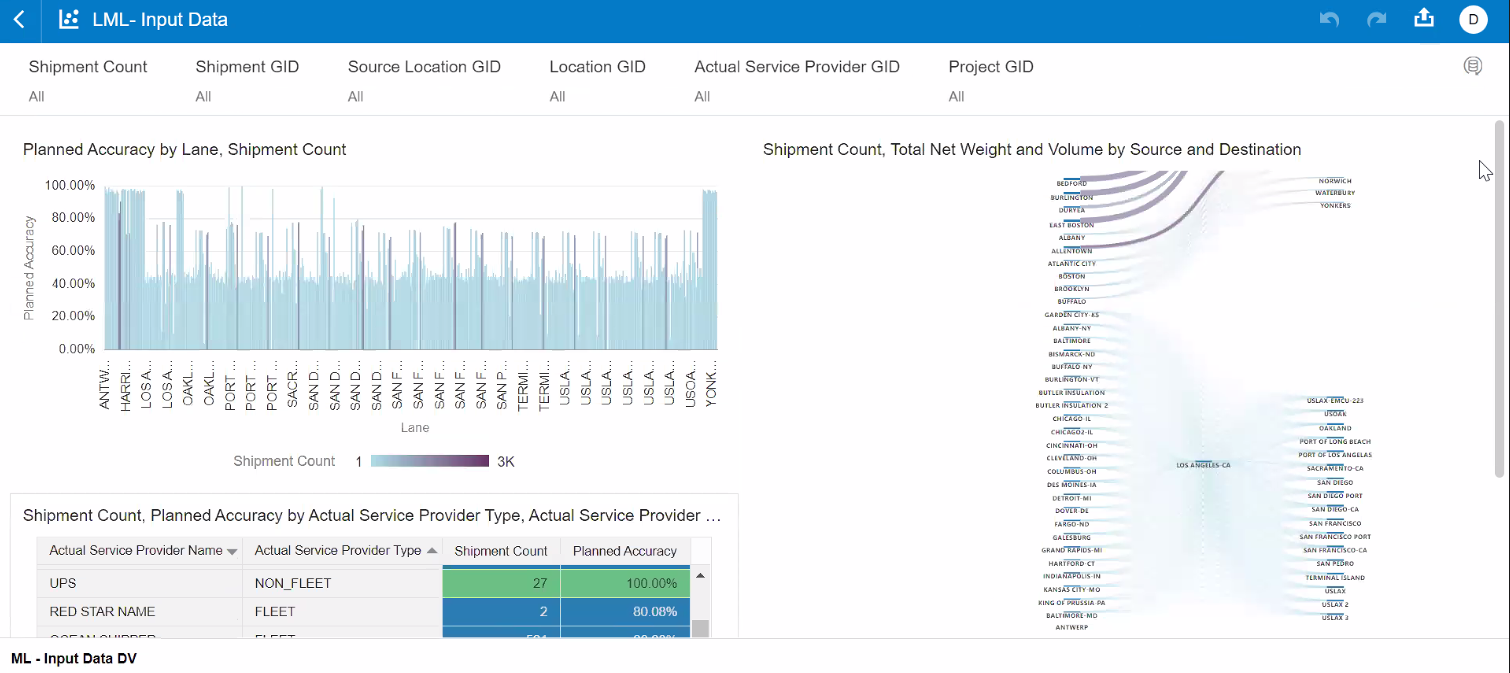This screenshot has height=673, width=1510.
Task: Click the LML- Input Data chart icon
Action: (x=69, y=20)
